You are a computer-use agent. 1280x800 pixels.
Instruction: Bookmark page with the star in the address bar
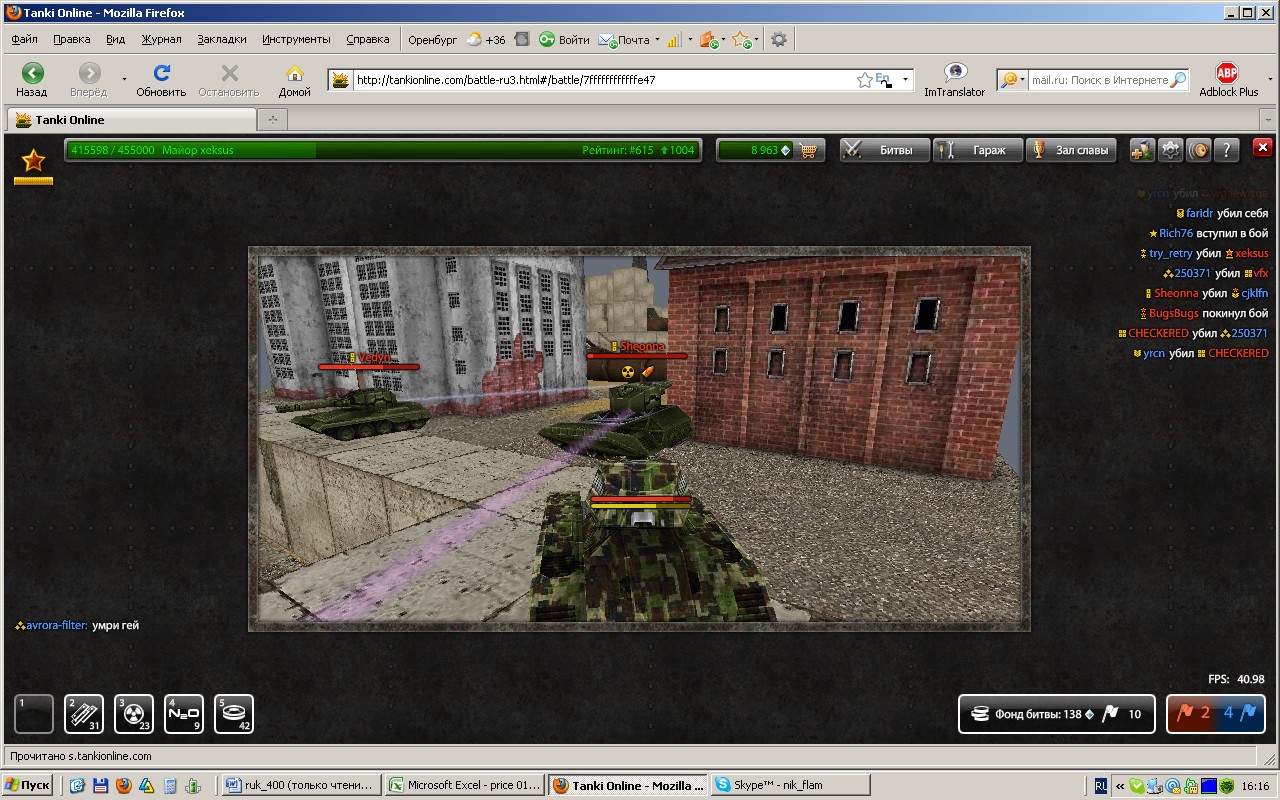864,80
